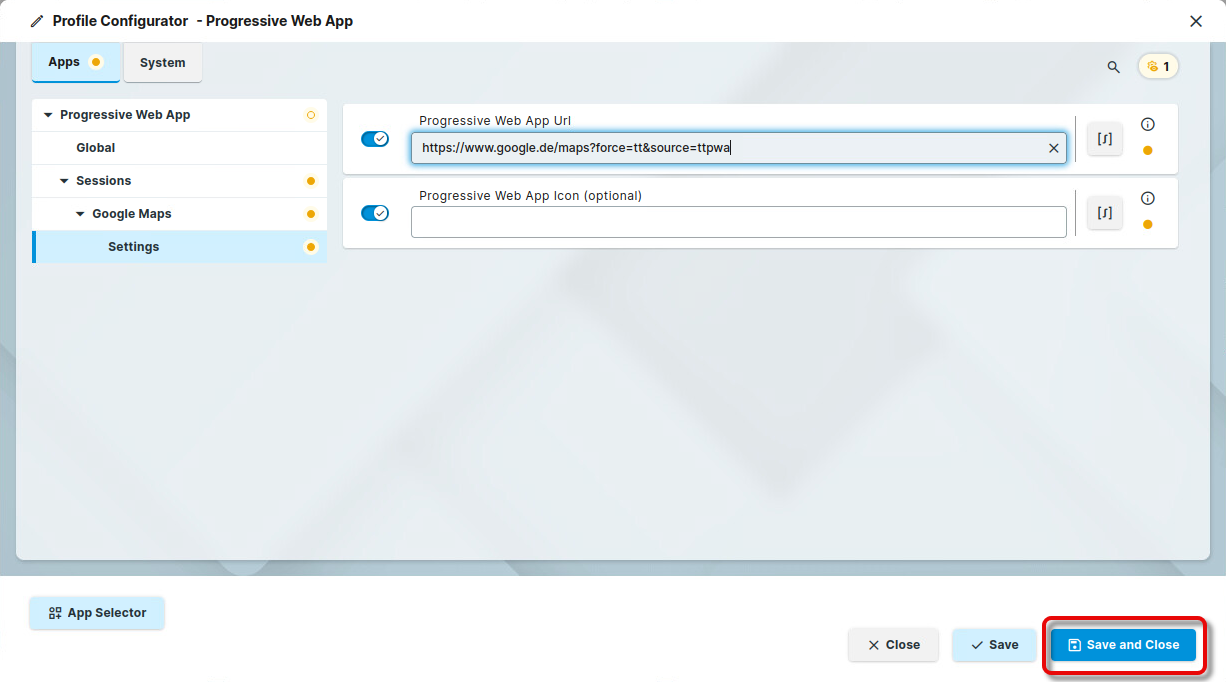Switch to the System tab
The image size is (1226, 682).
click(162, 63)
